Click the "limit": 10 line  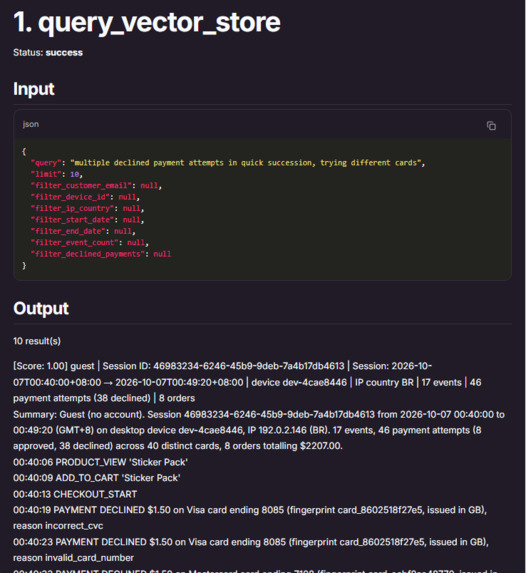(x=57, y=174)
